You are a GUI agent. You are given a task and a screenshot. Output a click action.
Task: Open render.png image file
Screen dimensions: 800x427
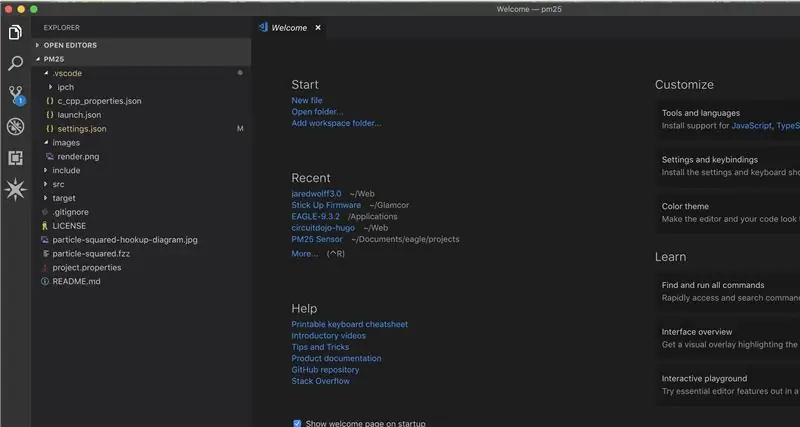(x=141, y=157)
